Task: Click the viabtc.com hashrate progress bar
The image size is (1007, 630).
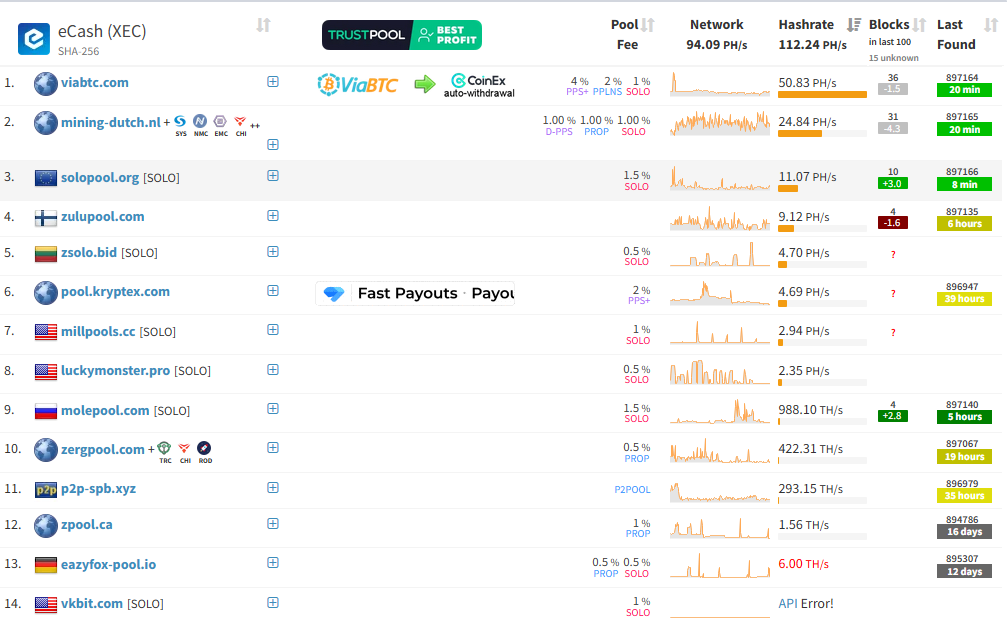Action: pos(822,95)
